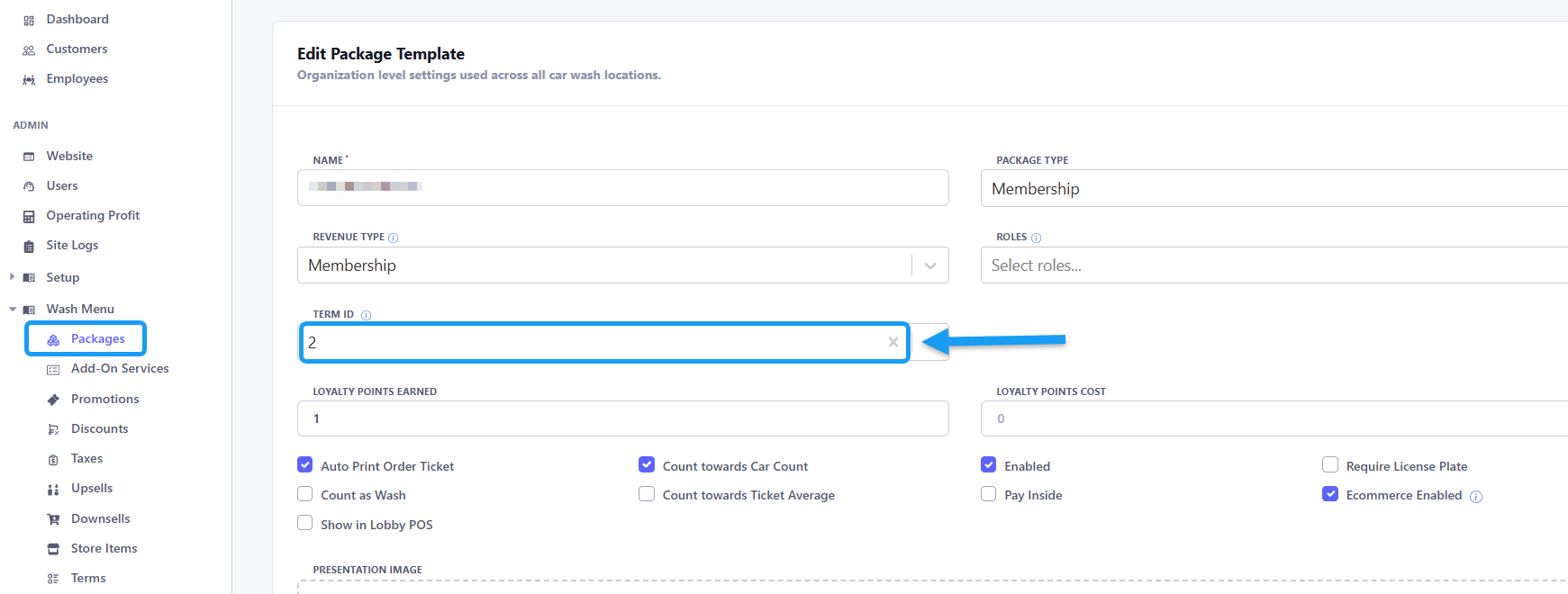This screenshot has height=594, width=1568.
Task: Expand the Setup tree arrow
Action: coord(12,277)
